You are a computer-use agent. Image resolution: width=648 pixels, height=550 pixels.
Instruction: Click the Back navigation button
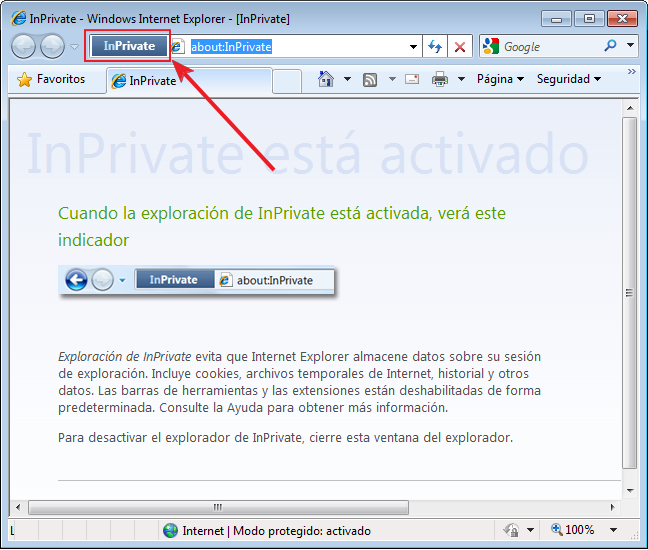click(23, 46)
